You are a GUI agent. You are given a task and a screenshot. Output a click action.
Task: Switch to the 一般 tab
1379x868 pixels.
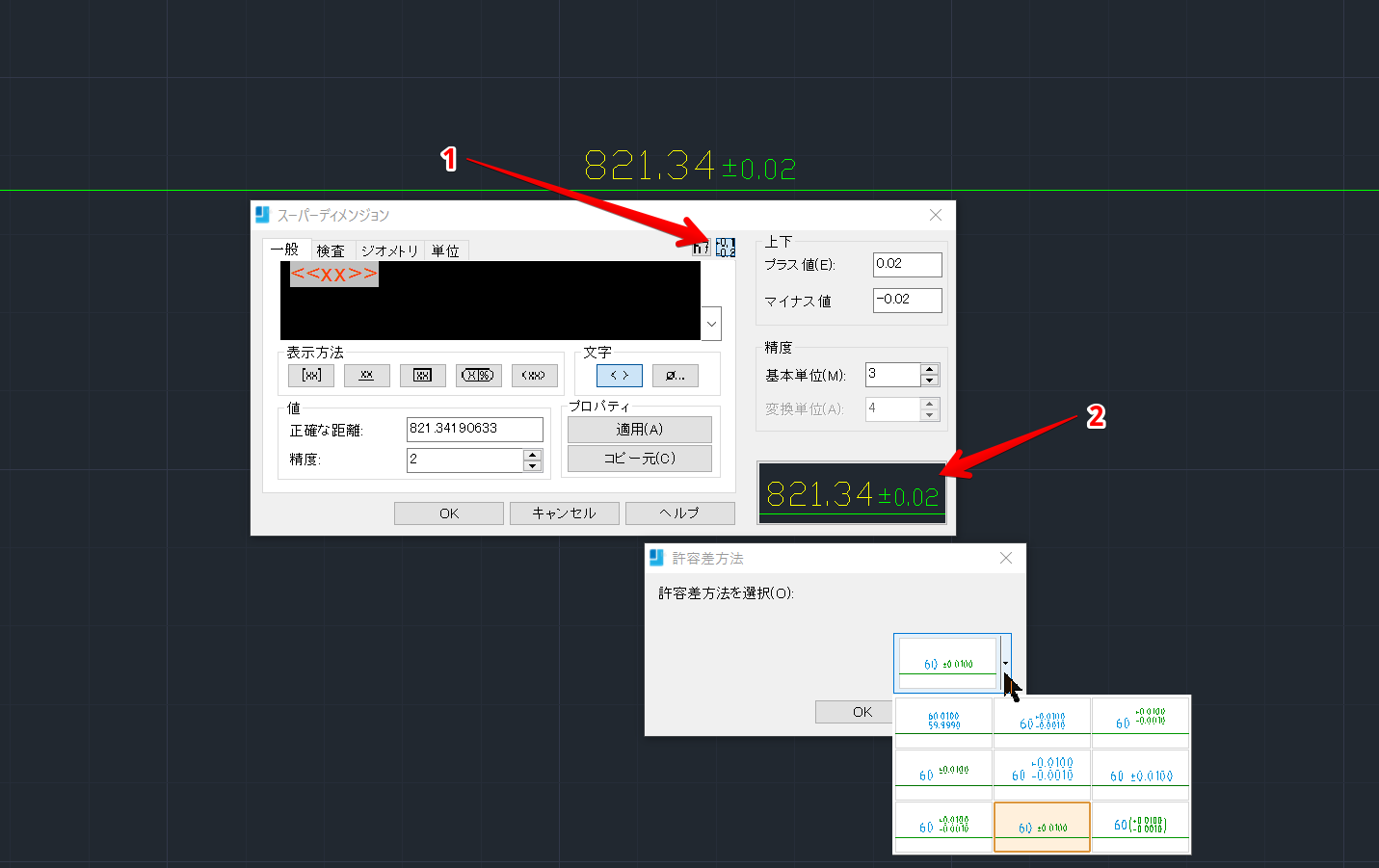(x=285, y=250)
